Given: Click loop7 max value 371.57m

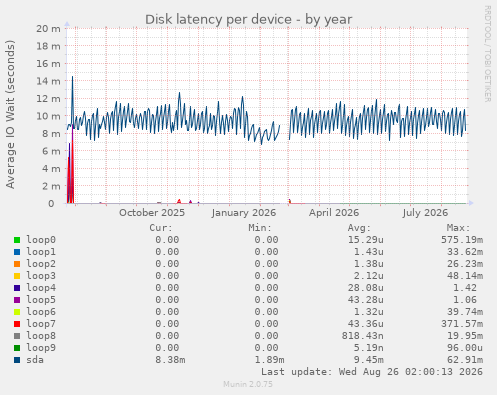Looking at the screenshot, I should coord(462,324).
